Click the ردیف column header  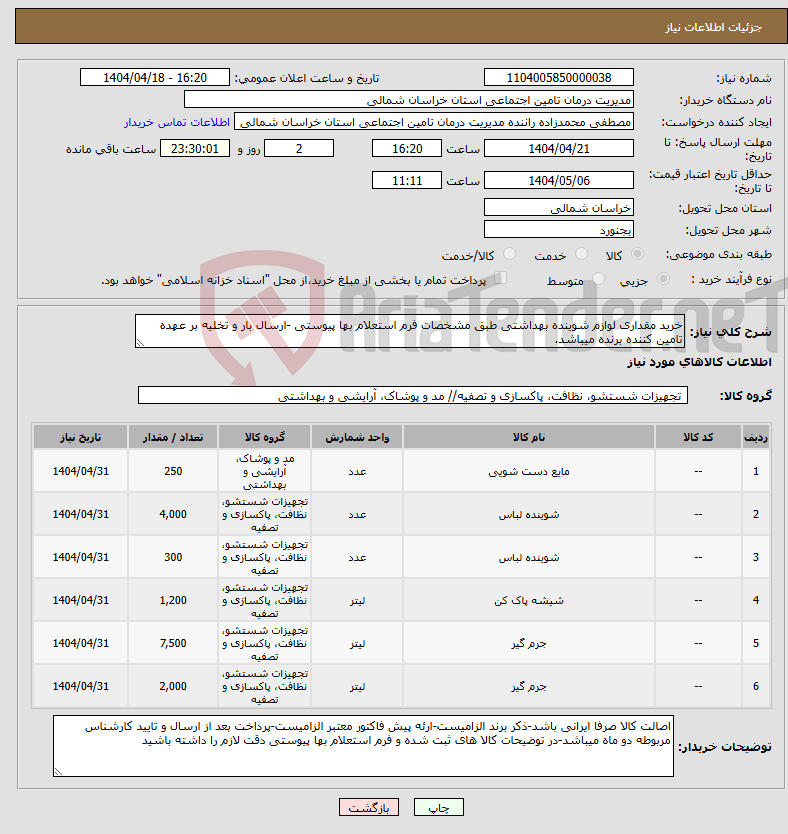[756, 437]
